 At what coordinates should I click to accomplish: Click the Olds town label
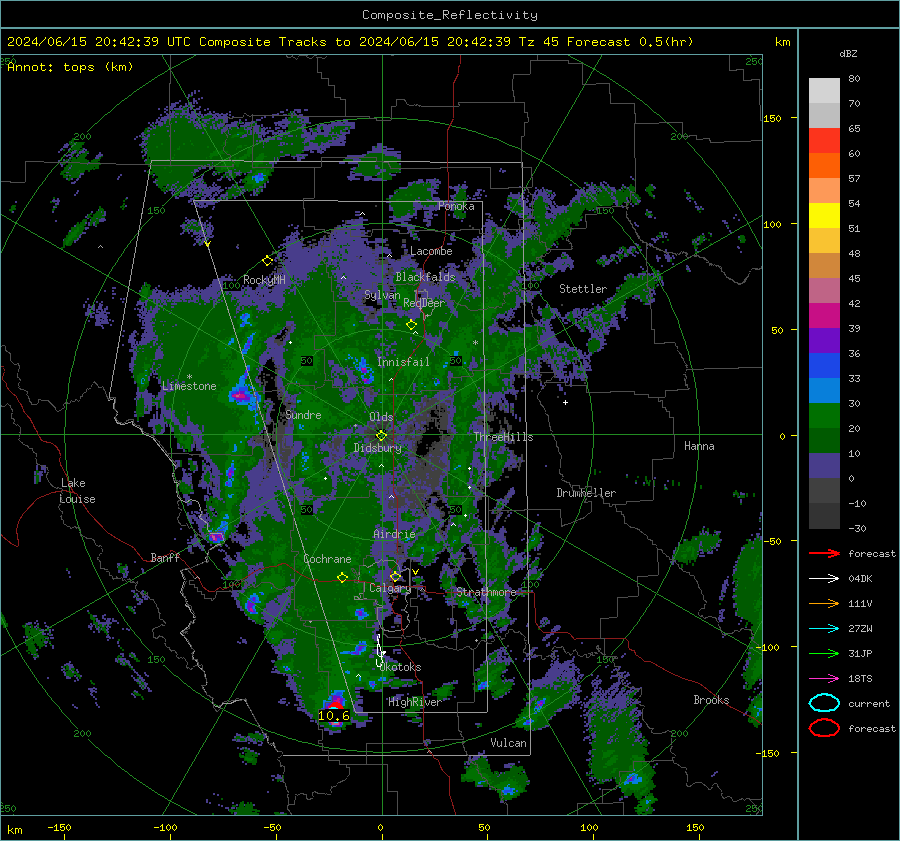(x=381, y=417)
